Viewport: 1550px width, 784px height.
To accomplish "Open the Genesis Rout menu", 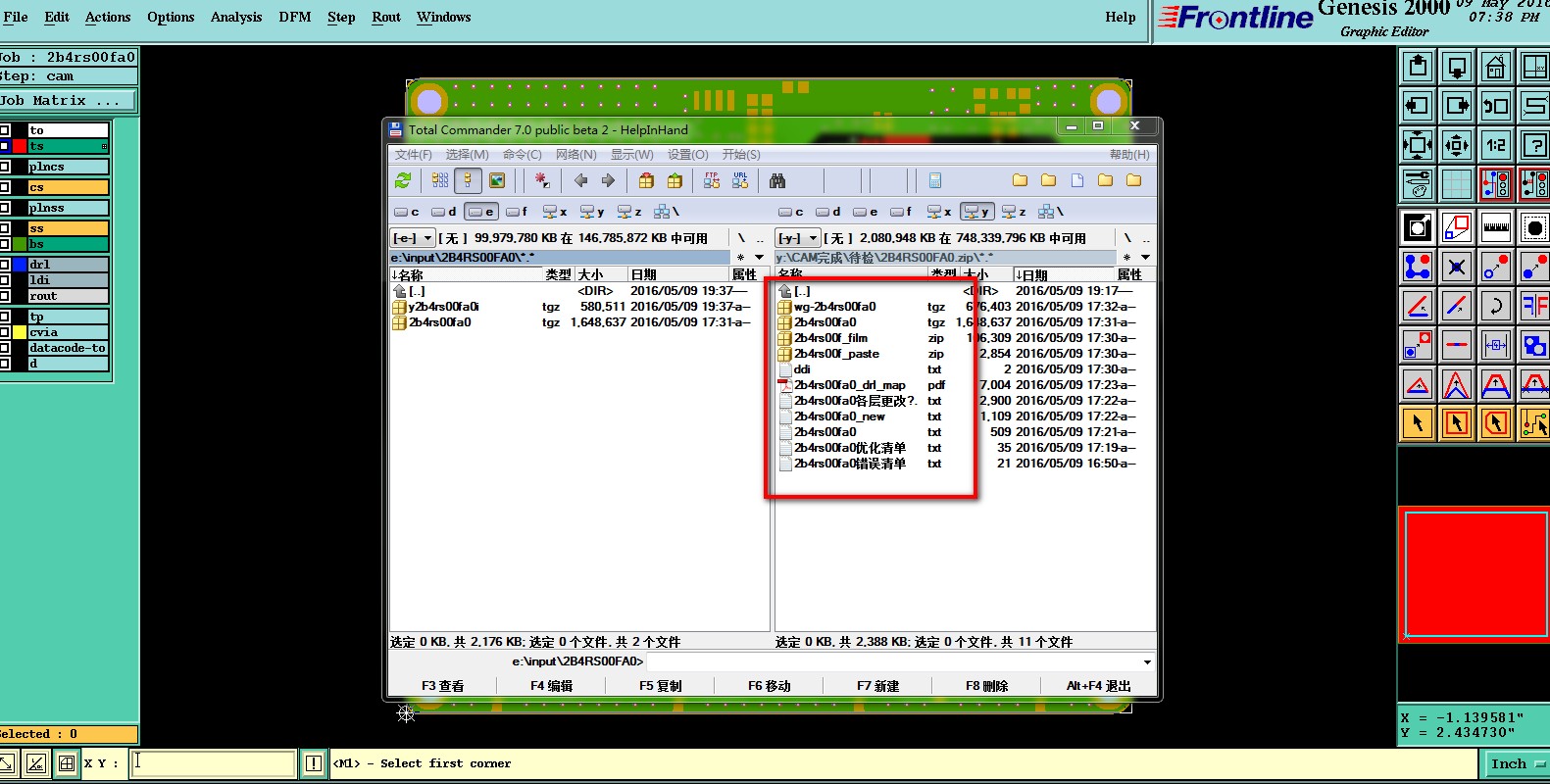I will coord(386,17).
